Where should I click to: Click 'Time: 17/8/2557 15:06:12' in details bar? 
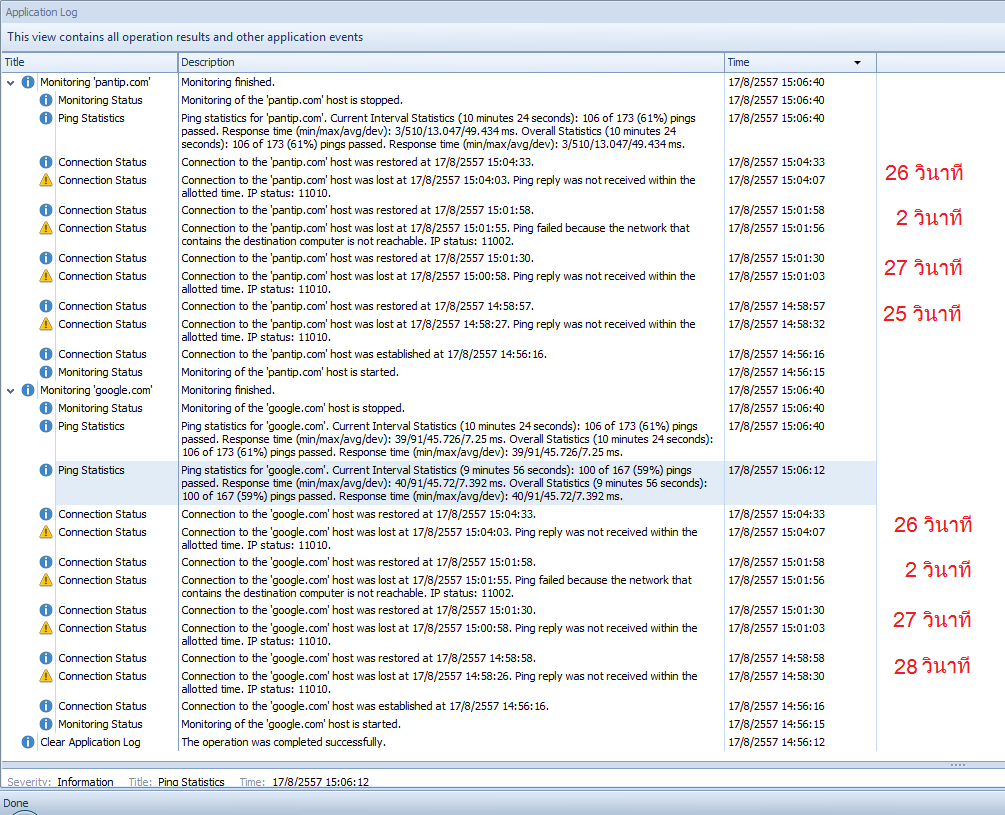[304, 782]
